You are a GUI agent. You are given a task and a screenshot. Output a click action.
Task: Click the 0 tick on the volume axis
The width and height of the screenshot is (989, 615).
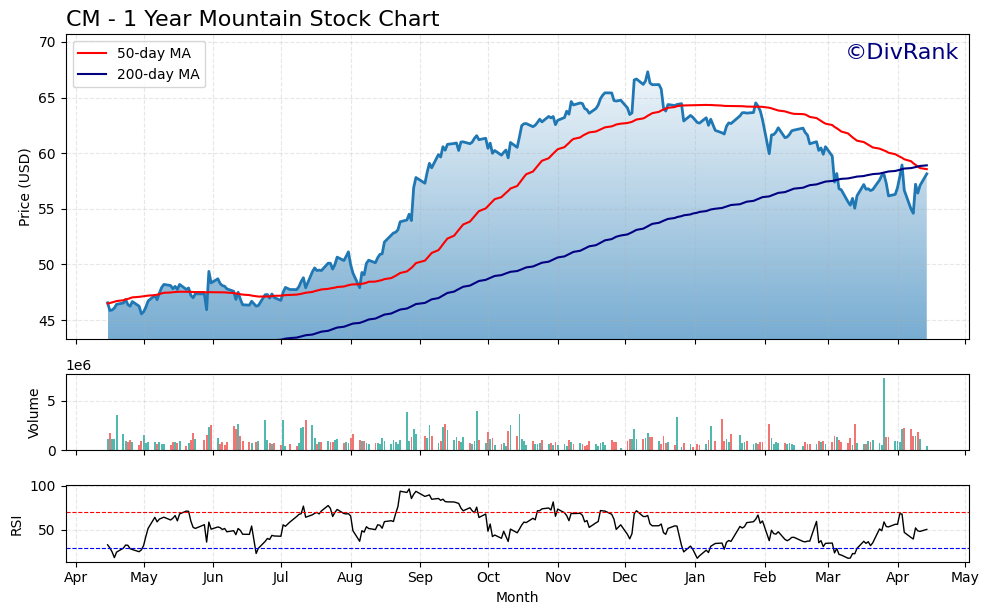click(x=52, y=451)
